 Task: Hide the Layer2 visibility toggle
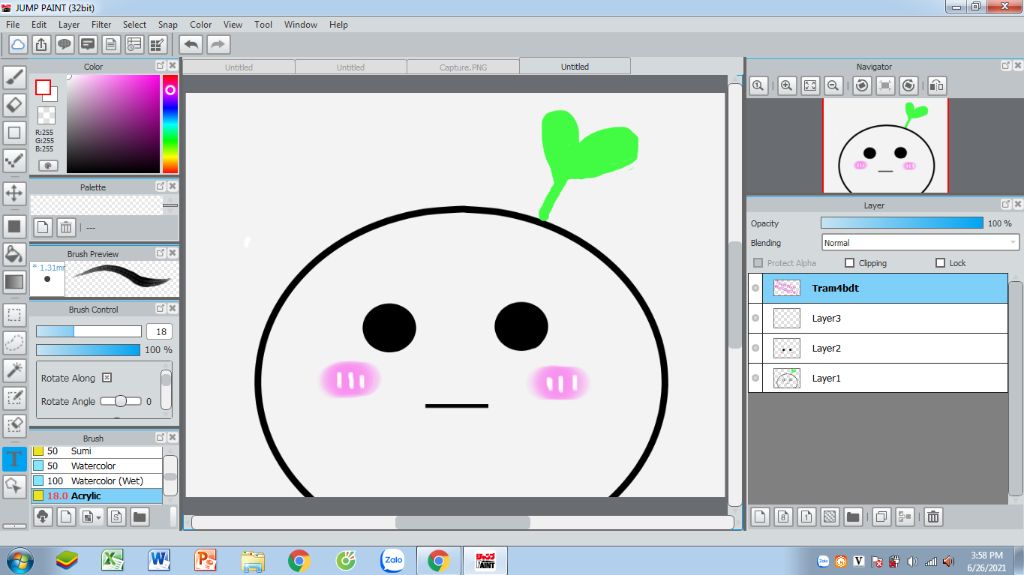coord(755,348)
